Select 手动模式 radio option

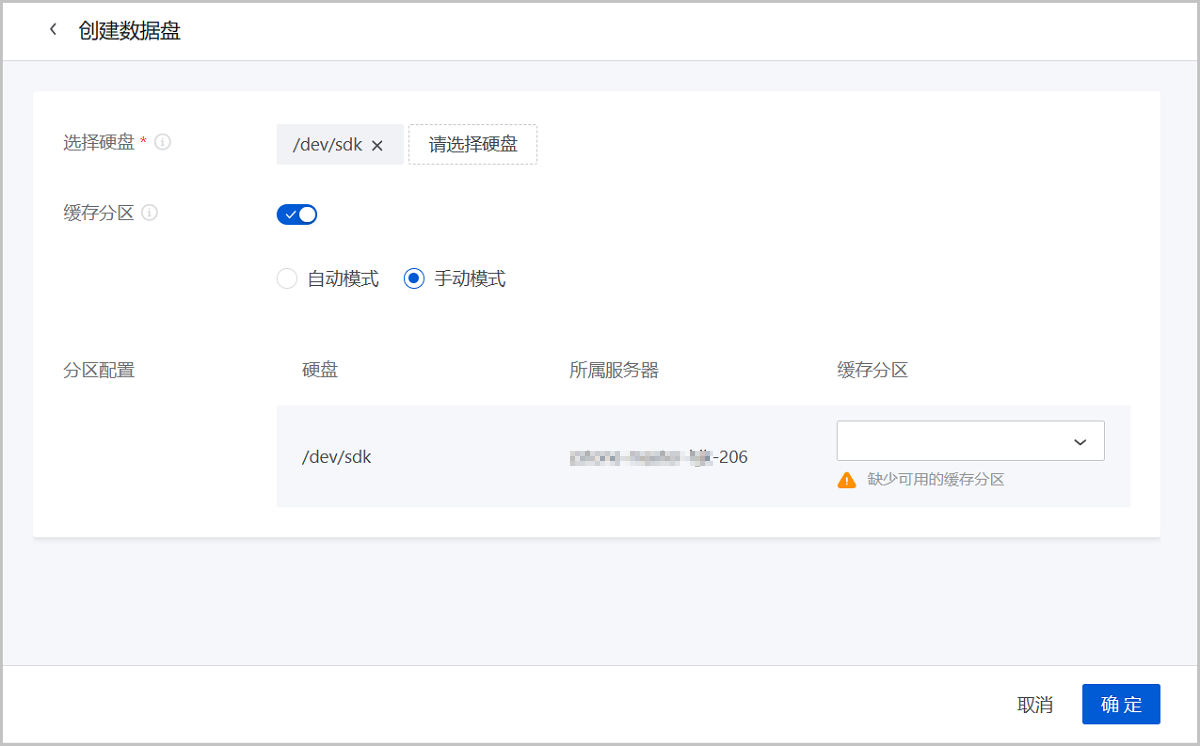click(x=455, y=279)
